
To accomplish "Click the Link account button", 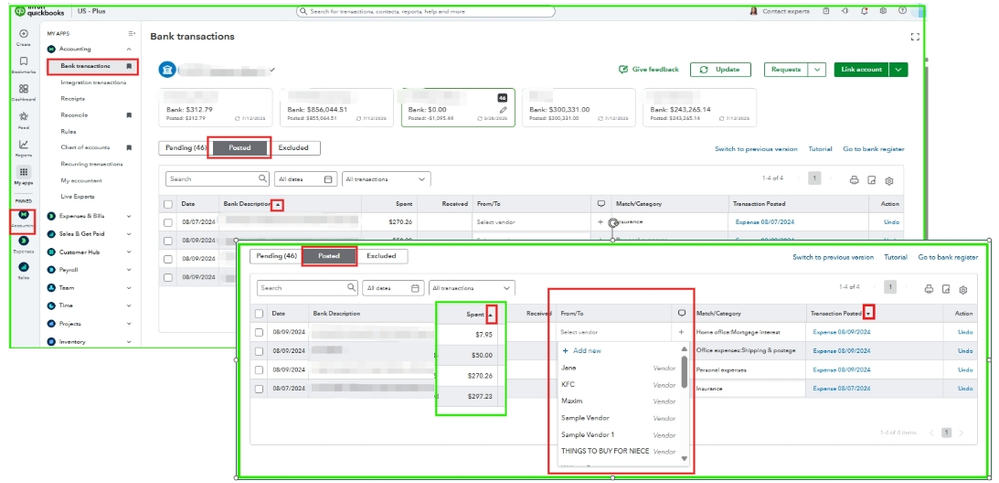I will click(x=862, y=69).
